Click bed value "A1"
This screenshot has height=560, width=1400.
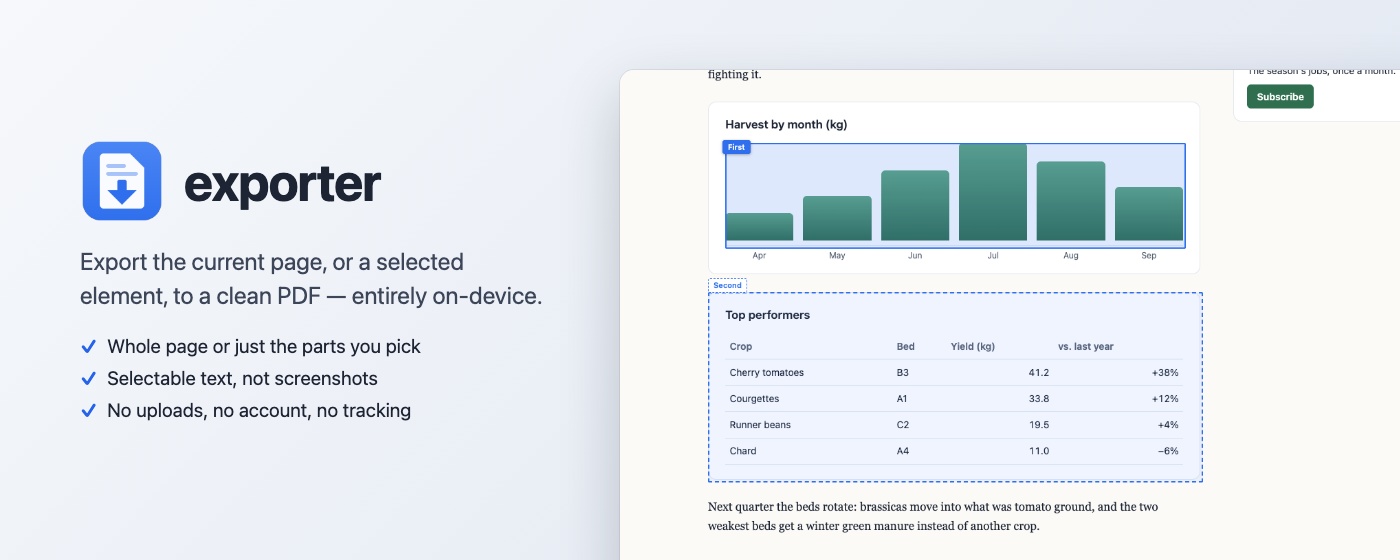903,399
